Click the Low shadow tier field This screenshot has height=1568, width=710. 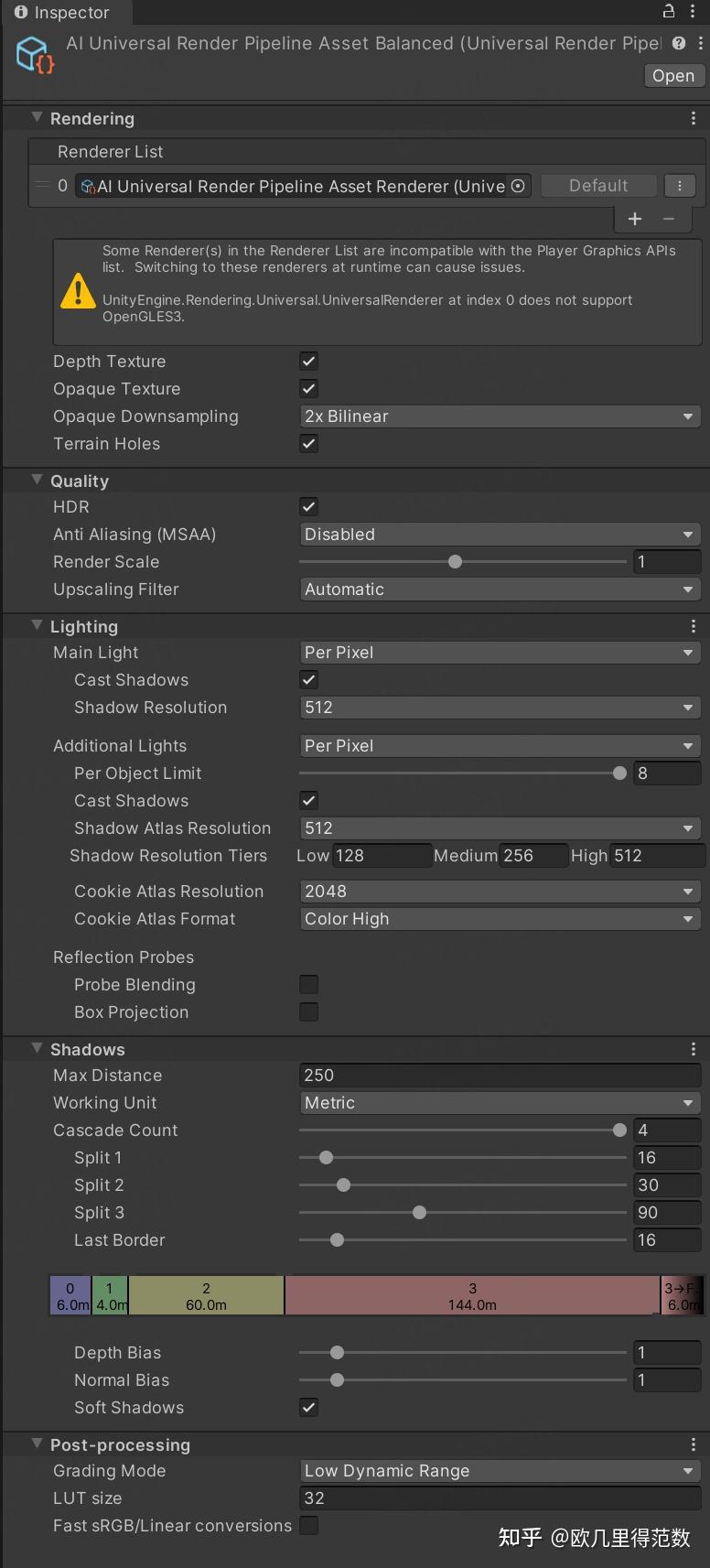coord(382,856)
